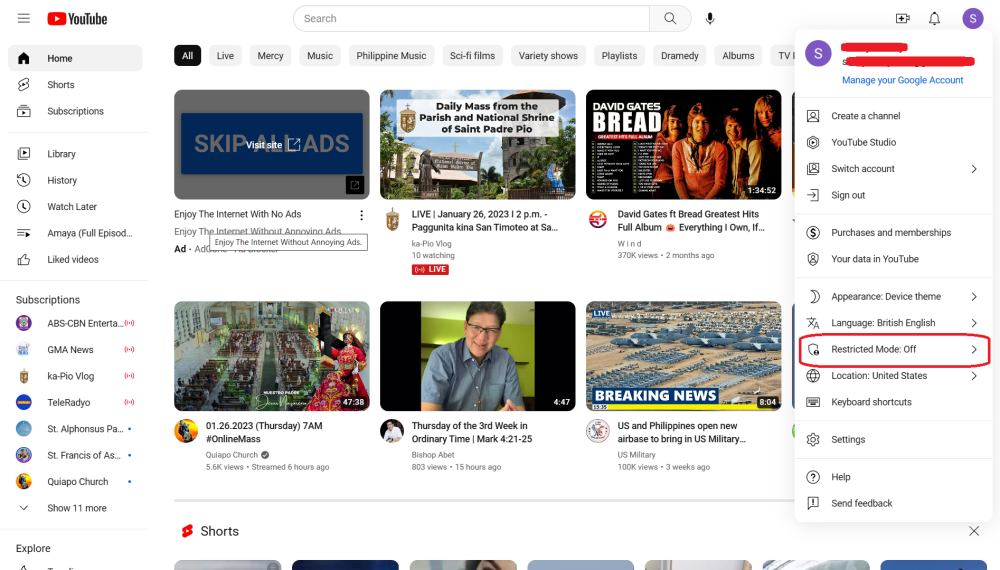This screenshot has height=570, width=1000.
Task: Expand Language: British English submenu
Action: [x=893, y=323]
